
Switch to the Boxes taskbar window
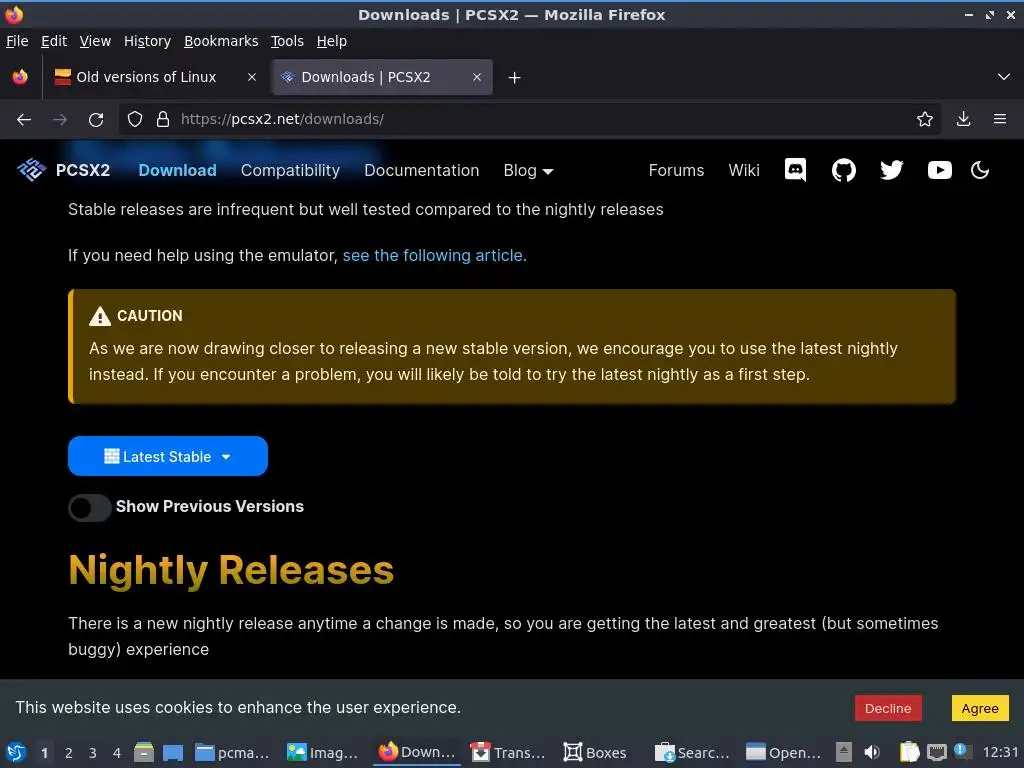(595, 752)
